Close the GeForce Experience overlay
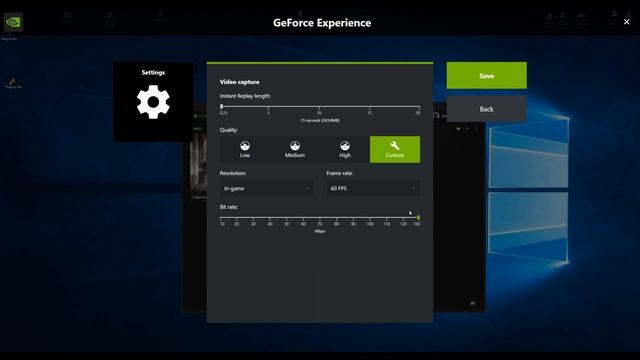The image size is (640, 360). click(x=627, y=22)
